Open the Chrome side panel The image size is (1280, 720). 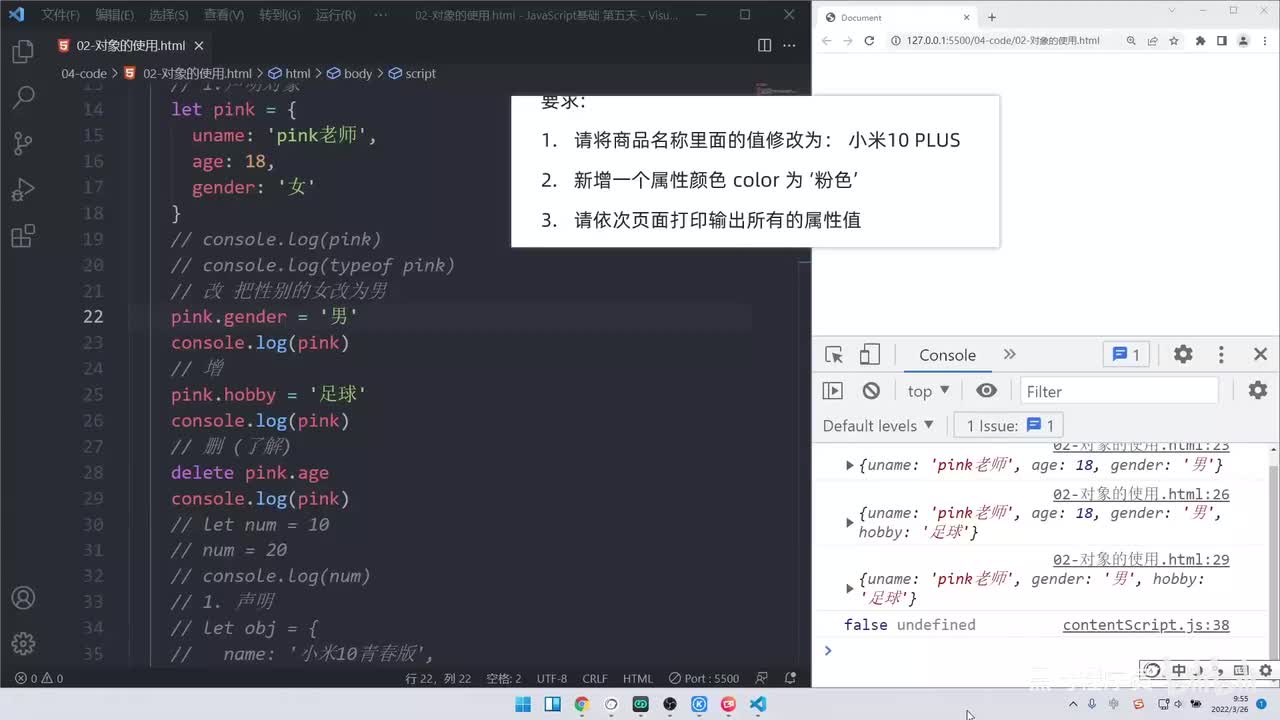(x=1222, y=41)
